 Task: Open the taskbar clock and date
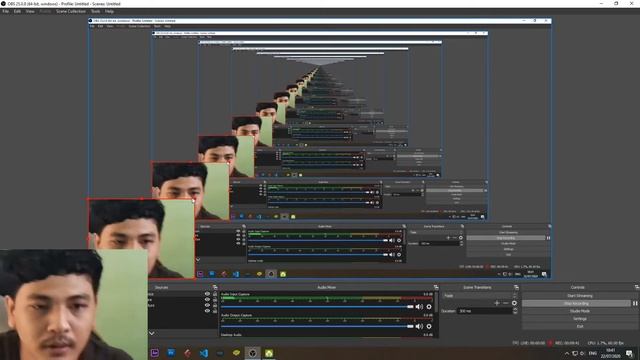tap(611, 353)
